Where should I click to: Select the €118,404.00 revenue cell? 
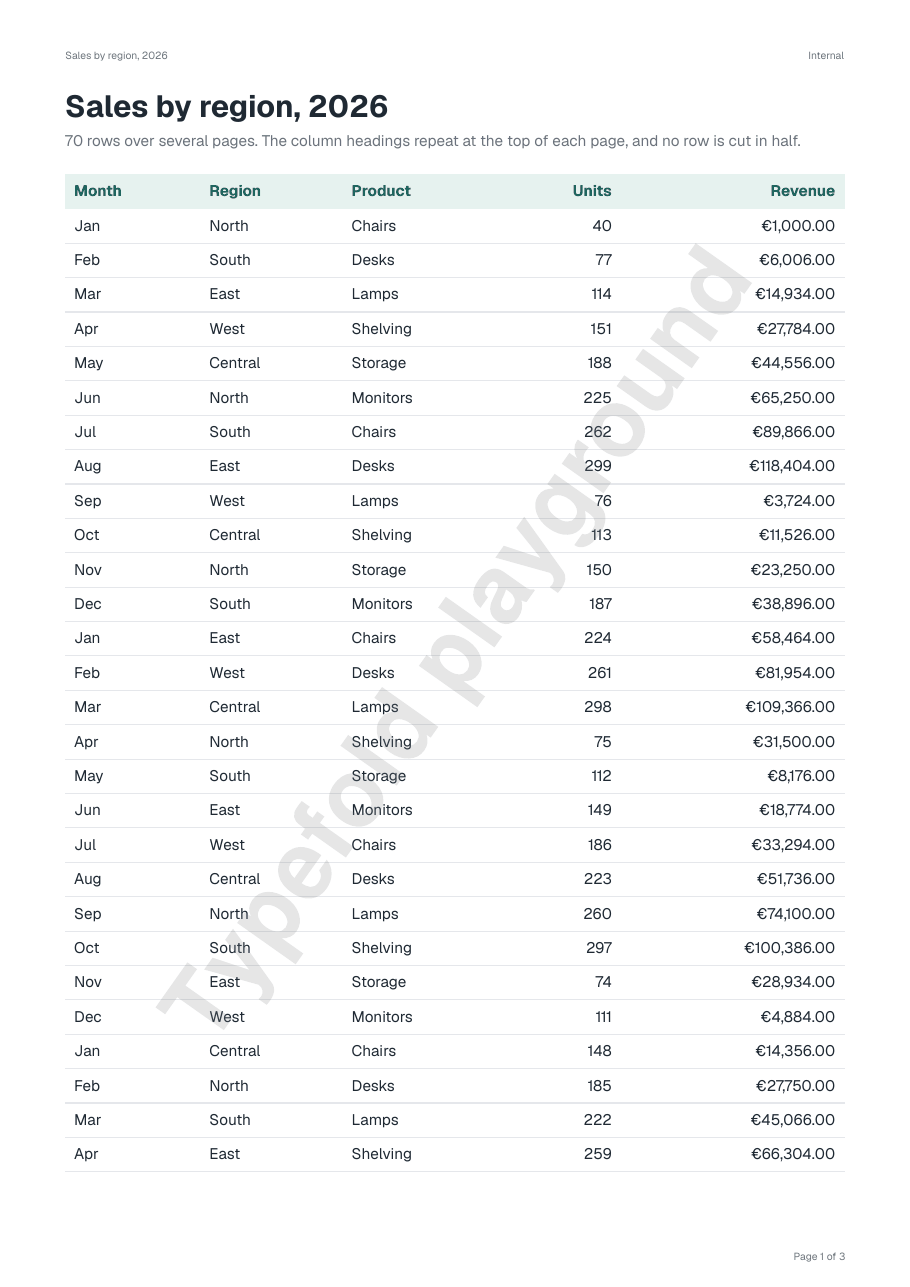click(x=792, y=466)
